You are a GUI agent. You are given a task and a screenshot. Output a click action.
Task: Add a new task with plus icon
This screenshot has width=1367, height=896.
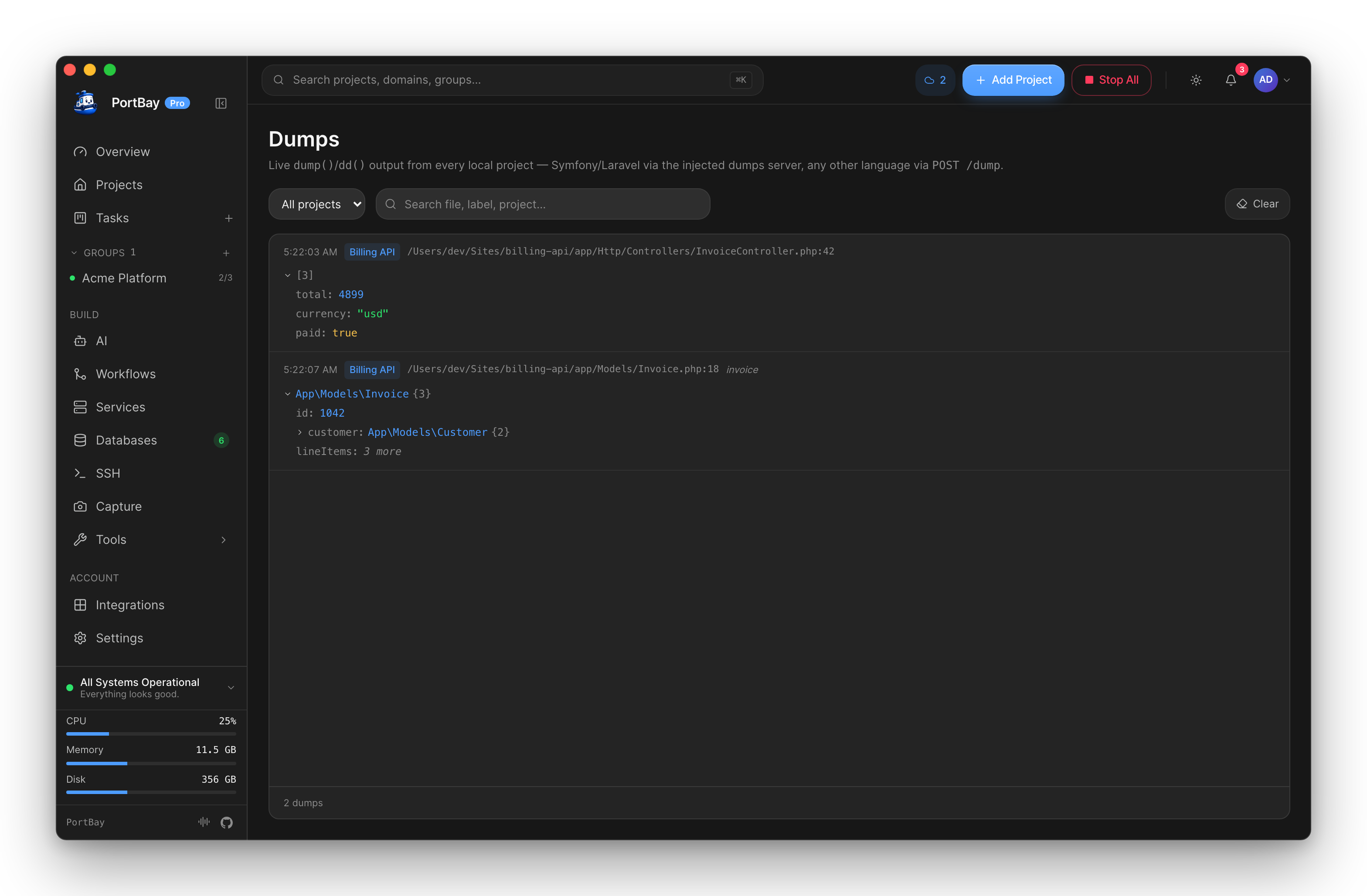(x=228, y=218)
